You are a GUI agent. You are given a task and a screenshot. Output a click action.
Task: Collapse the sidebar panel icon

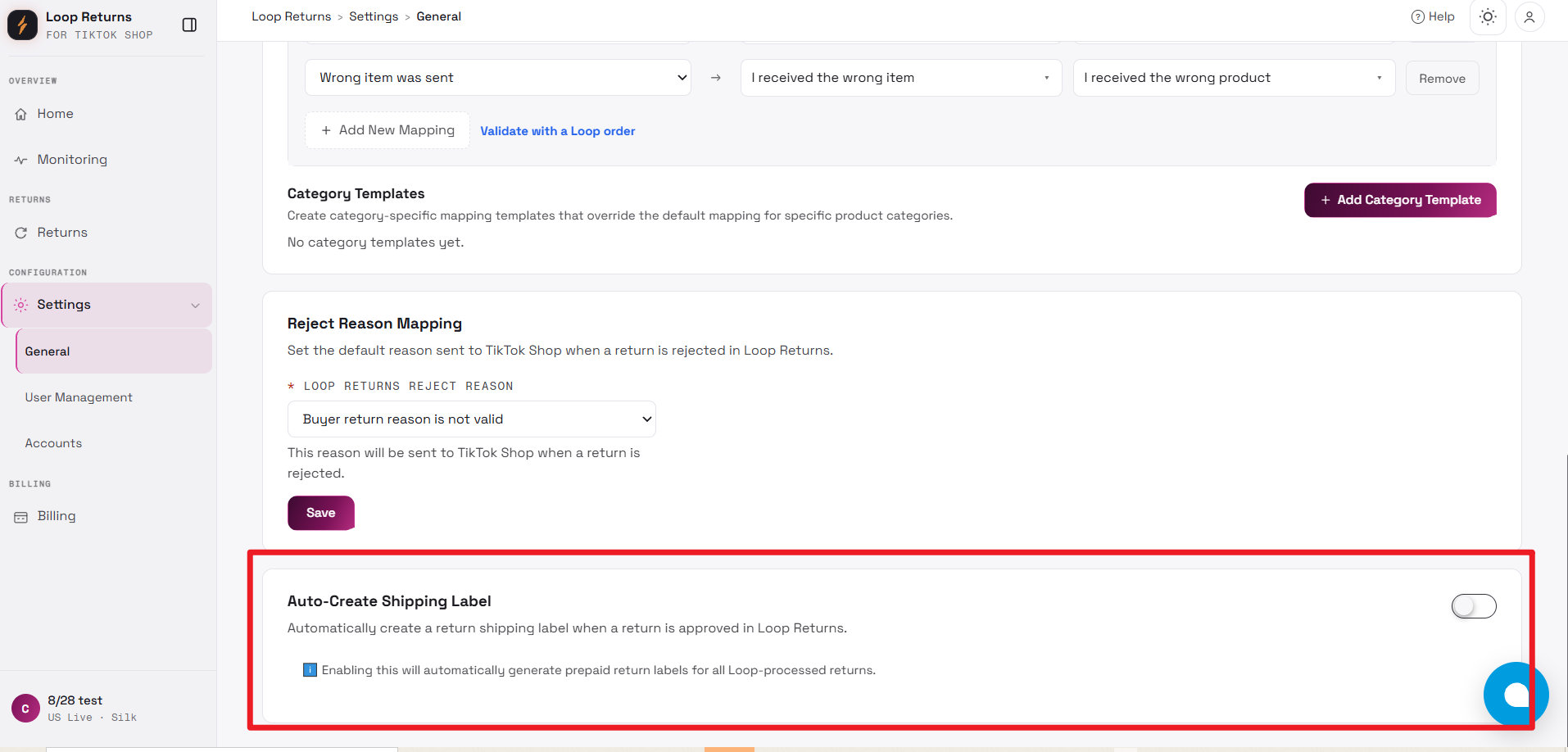[x=189, y=25]
